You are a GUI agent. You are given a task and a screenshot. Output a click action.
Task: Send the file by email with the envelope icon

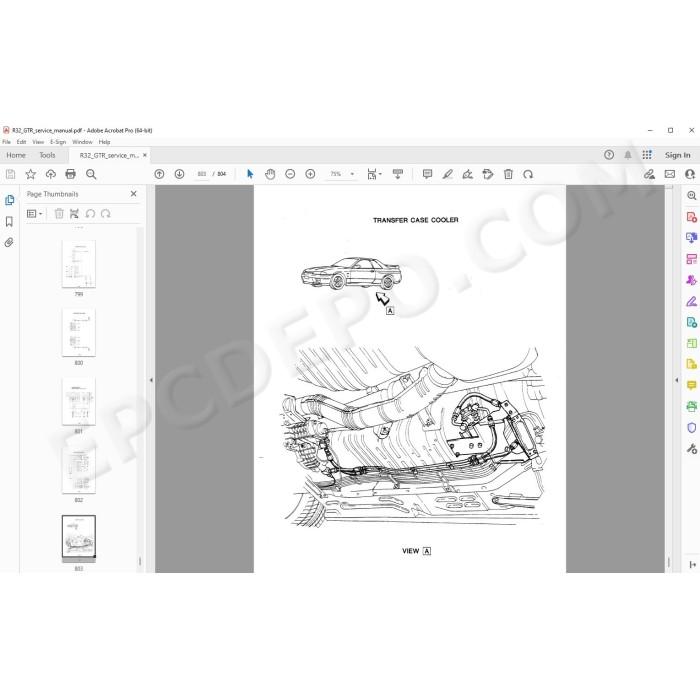tap(670, 174)
